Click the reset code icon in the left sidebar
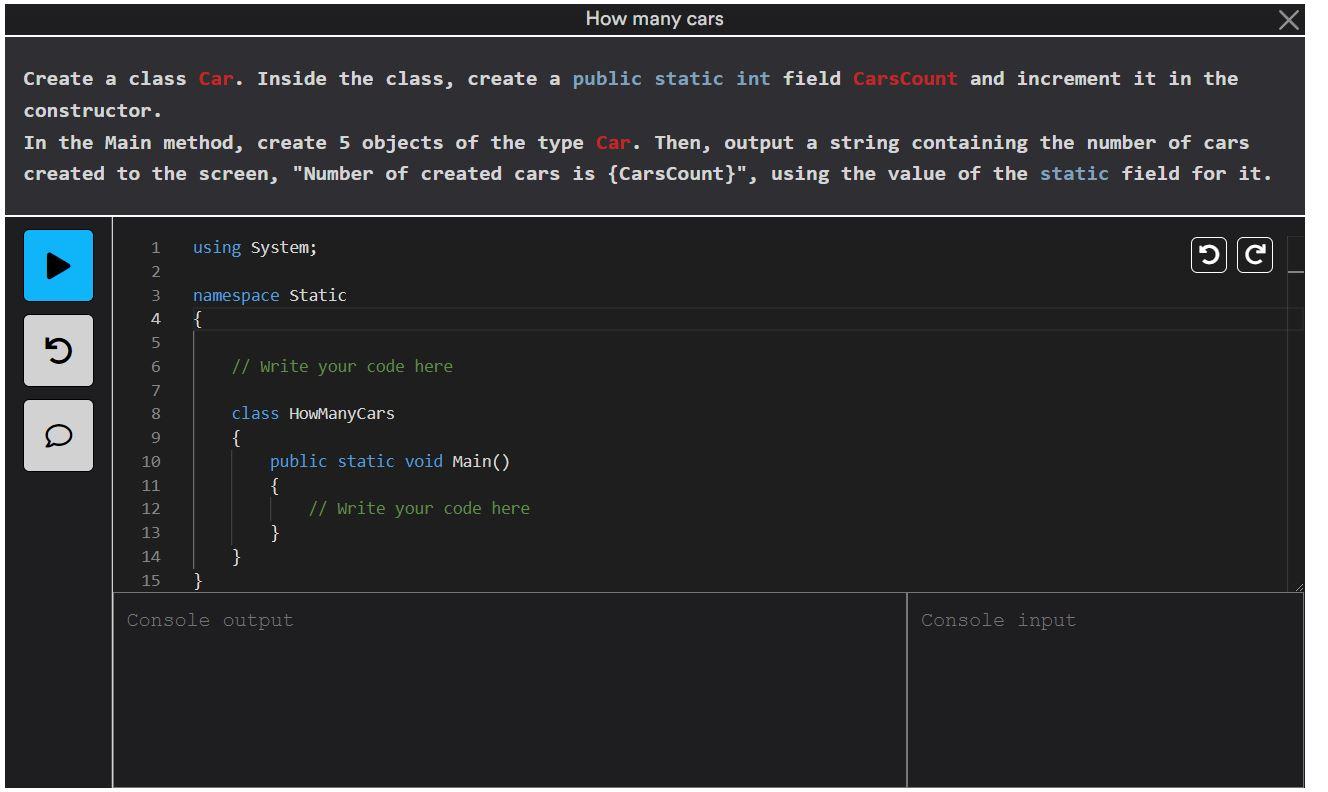The width and height of the screenshot is (1328, 792). coord(57,350)
